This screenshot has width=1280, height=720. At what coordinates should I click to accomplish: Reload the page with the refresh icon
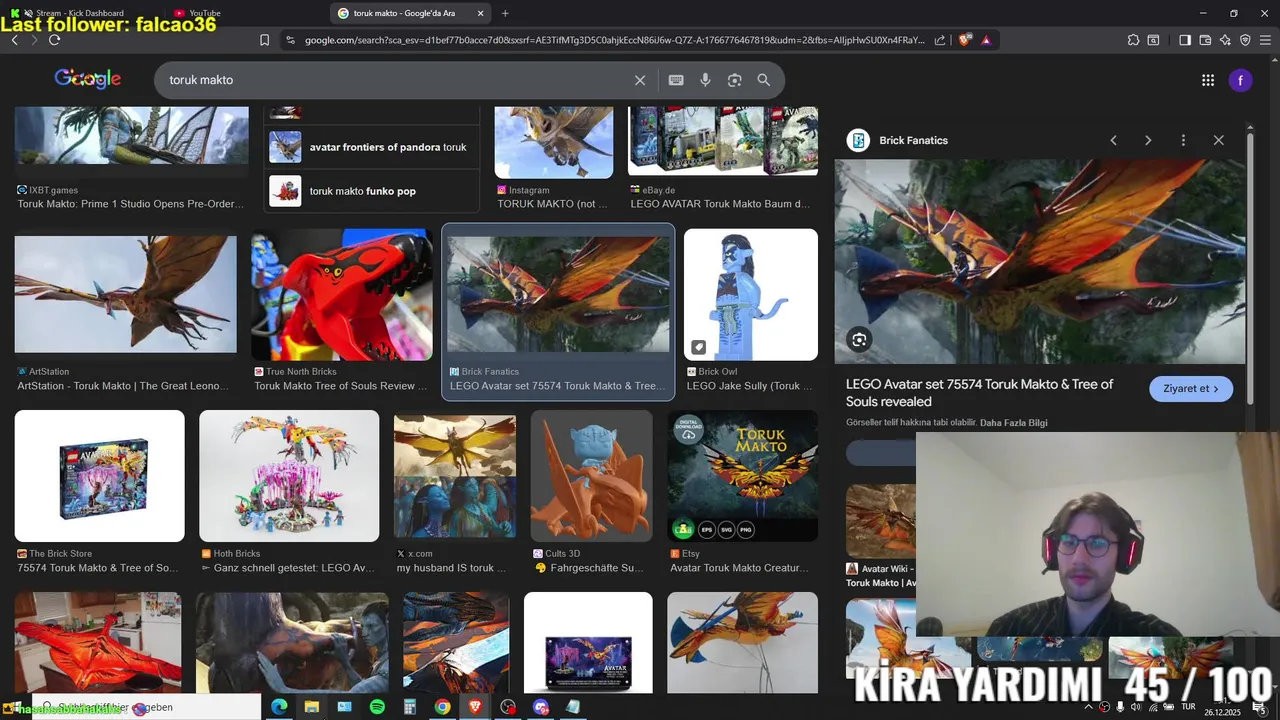point(54,40)
